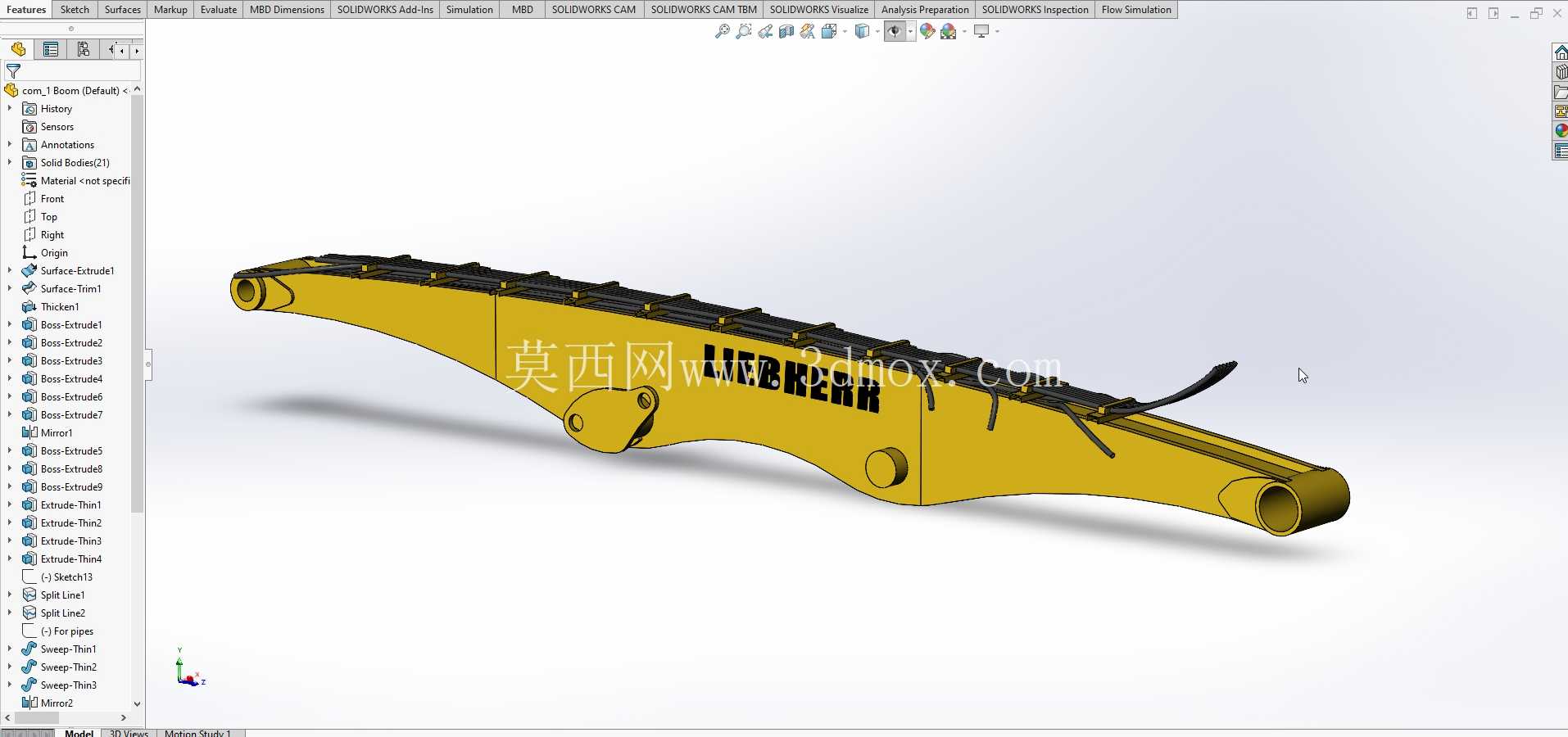Click the Display Style cube icon
Screen dimensions: 1568x737
point(862,31)
